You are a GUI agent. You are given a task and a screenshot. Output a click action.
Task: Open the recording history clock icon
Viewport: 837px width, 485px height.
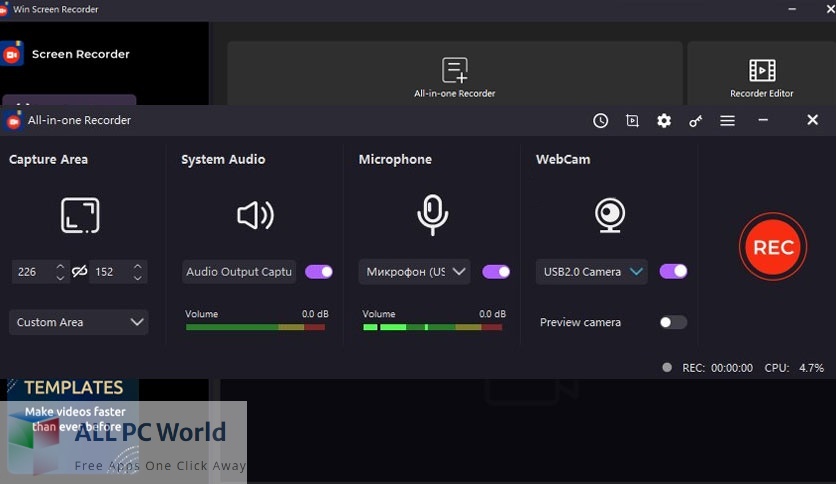point(600,120)
